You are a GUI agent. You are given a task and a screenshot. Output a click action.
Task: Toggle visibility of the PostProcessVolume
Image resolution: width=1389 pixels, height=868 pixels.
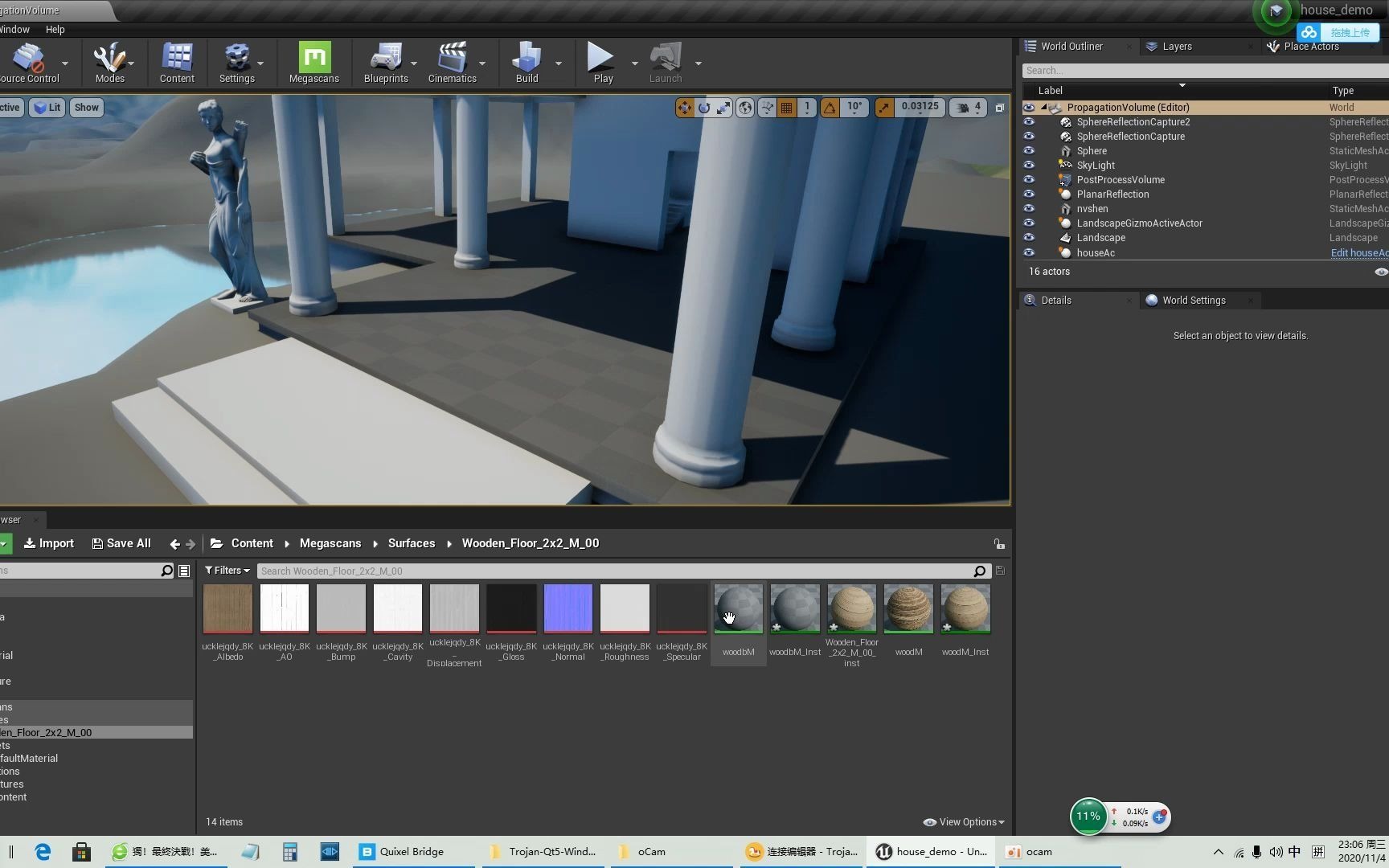pyautogui.click(x=1029, y=179)
